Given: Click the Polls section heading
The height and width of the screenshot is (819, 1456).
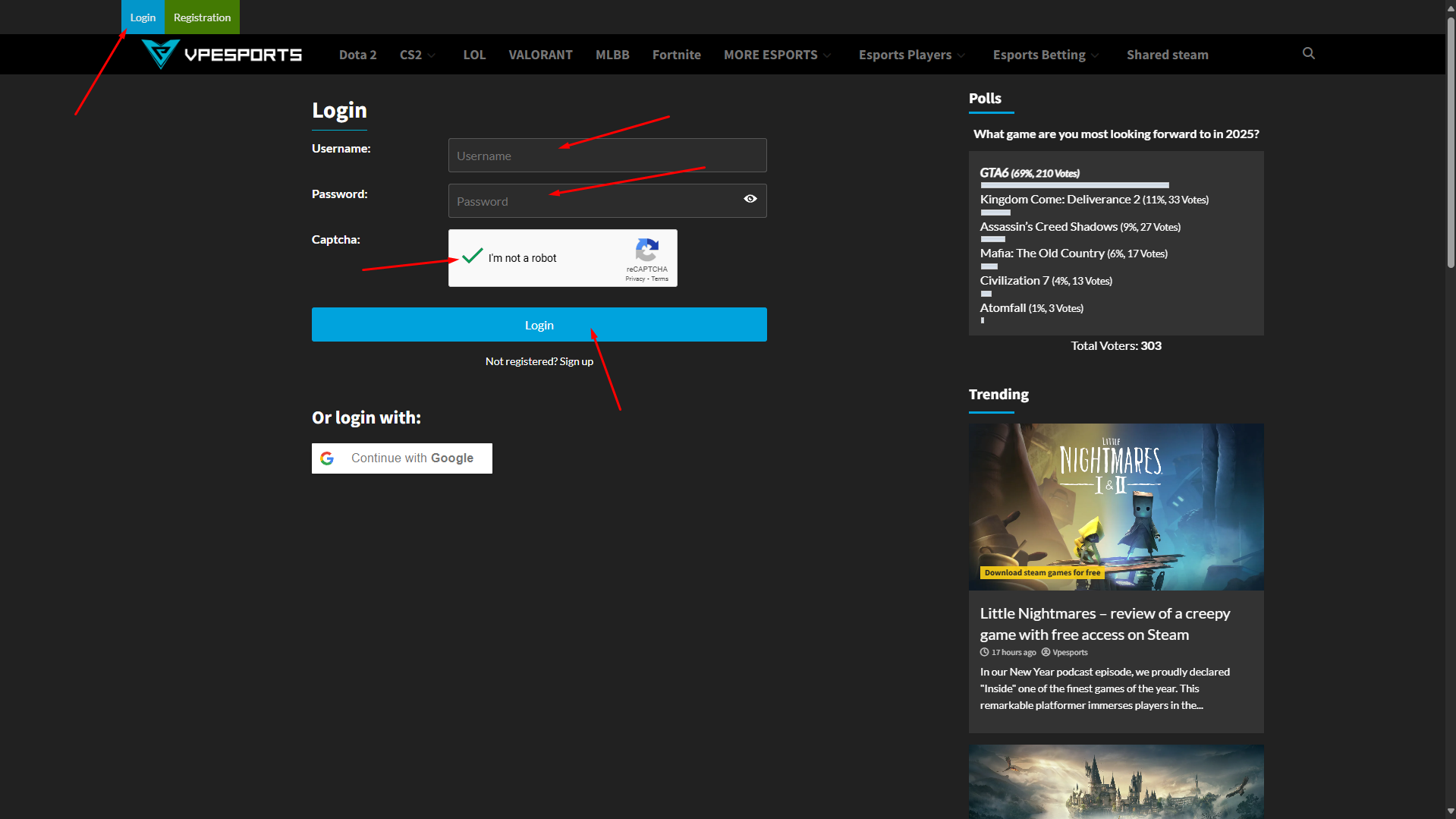Looking at the screenshot, I should (x=985, y=98).
